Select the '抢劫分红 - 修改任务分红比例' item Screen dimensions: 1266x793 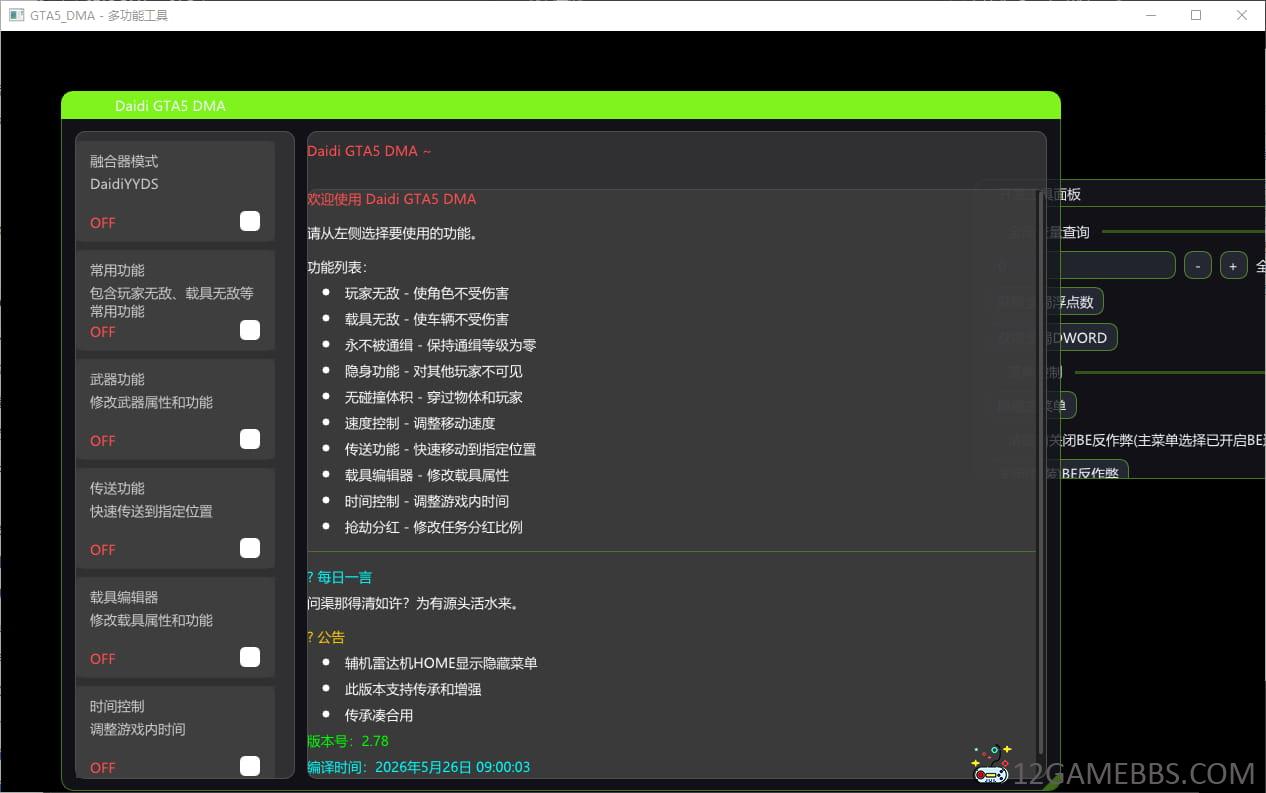[x=434, y=527]
